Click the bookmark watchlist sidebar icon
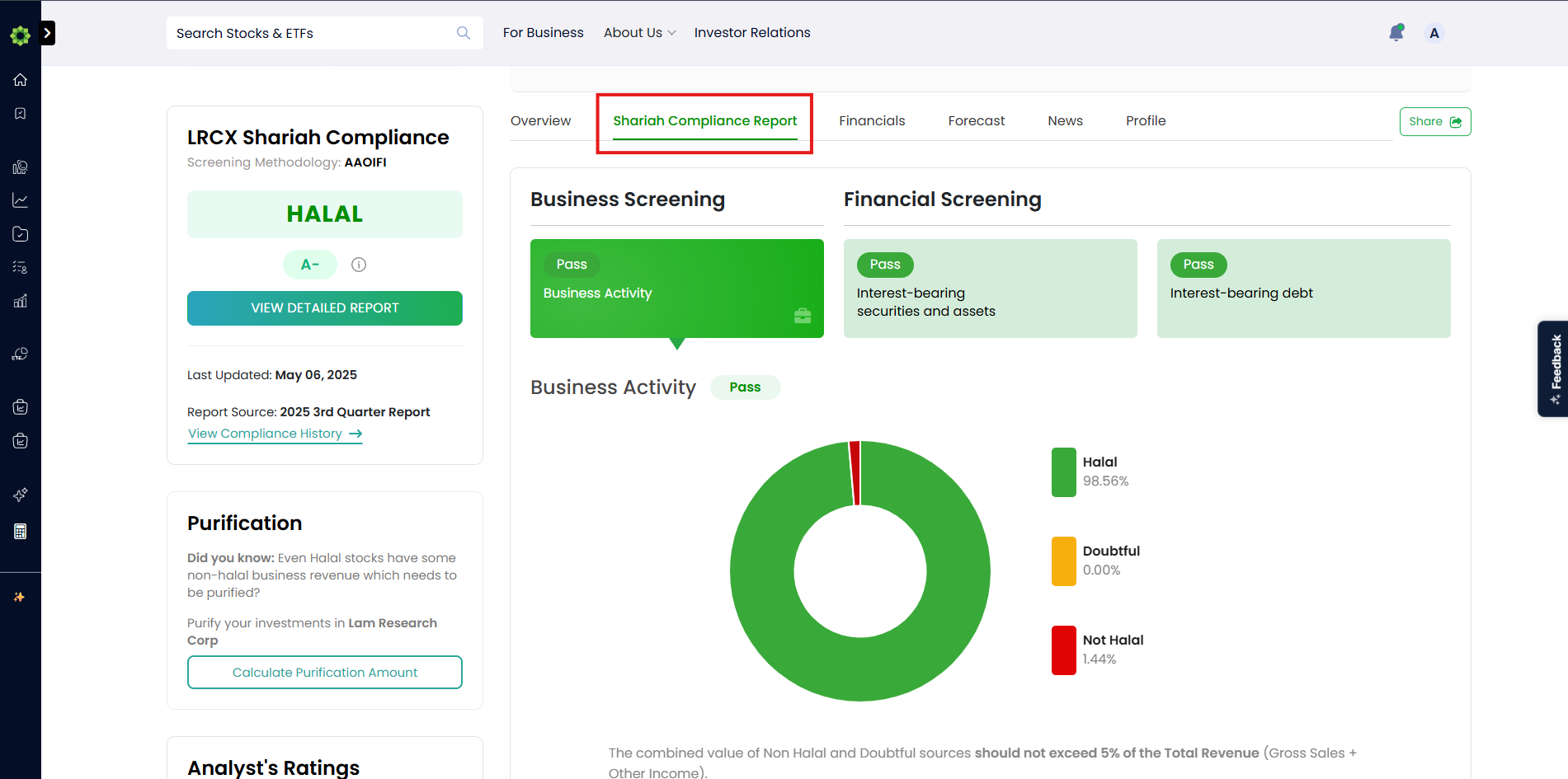This screenshot has width=1568, height=779. tap(21, 114)
